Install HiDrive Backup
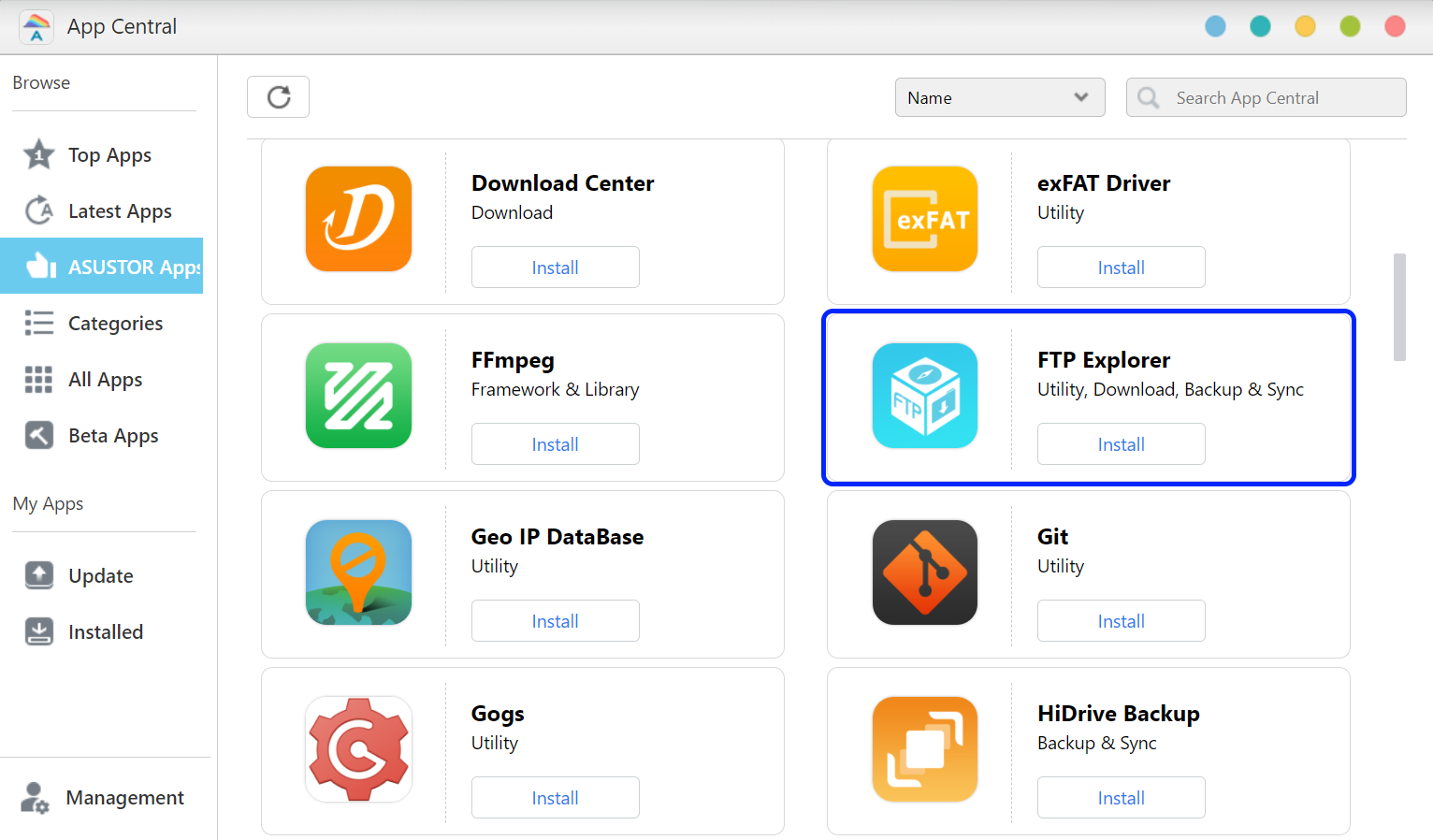Viewport: 1433px width, 840px height. click(x=1121, y=798)
